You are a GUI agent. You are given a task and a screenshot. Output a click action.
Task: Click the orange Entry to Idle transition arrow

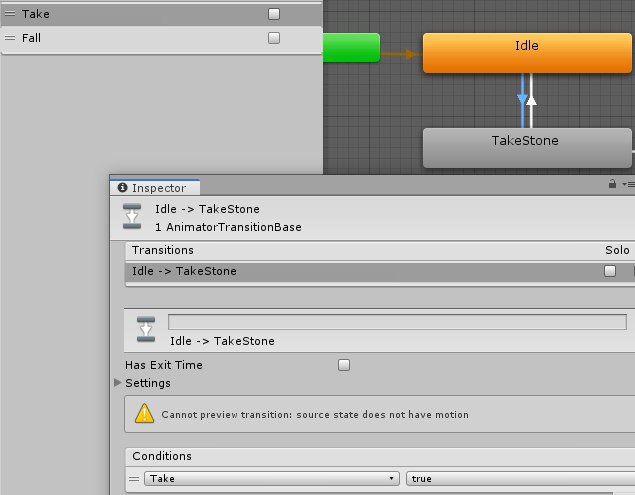(411, 54)
